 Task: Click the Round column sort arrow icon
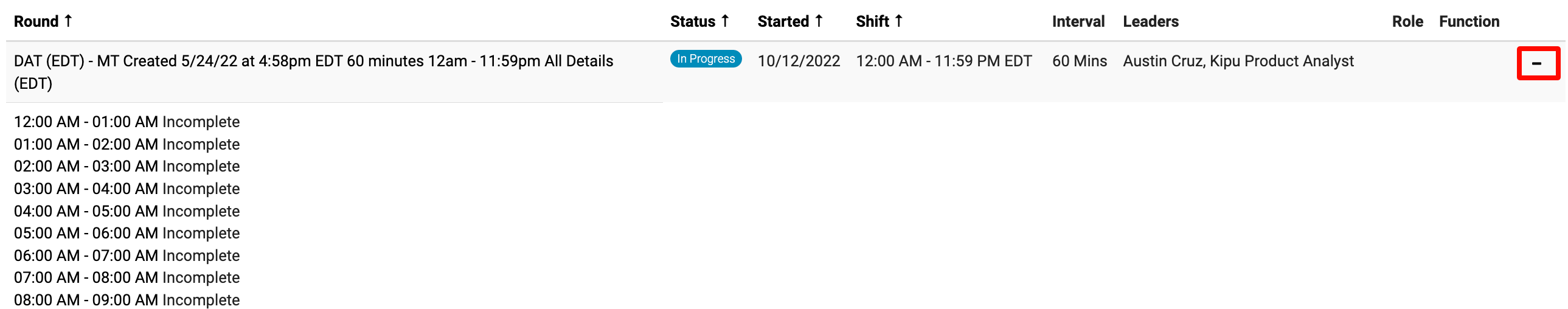coord(68,21)
